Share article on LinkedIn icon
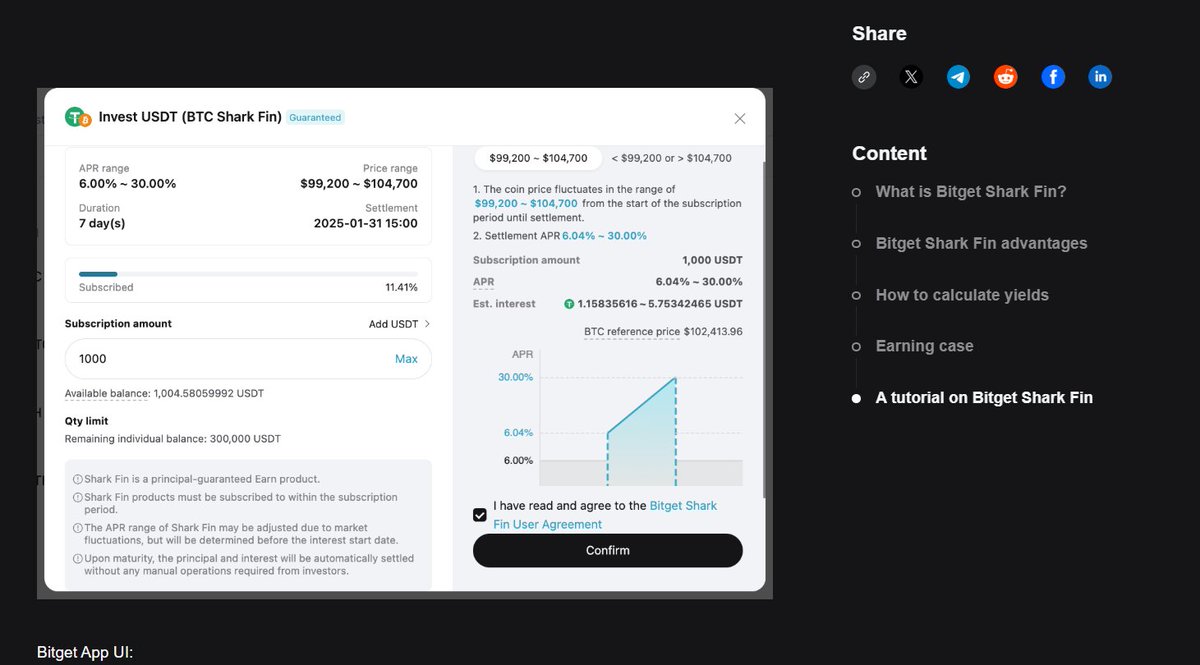 (1100, 77)
